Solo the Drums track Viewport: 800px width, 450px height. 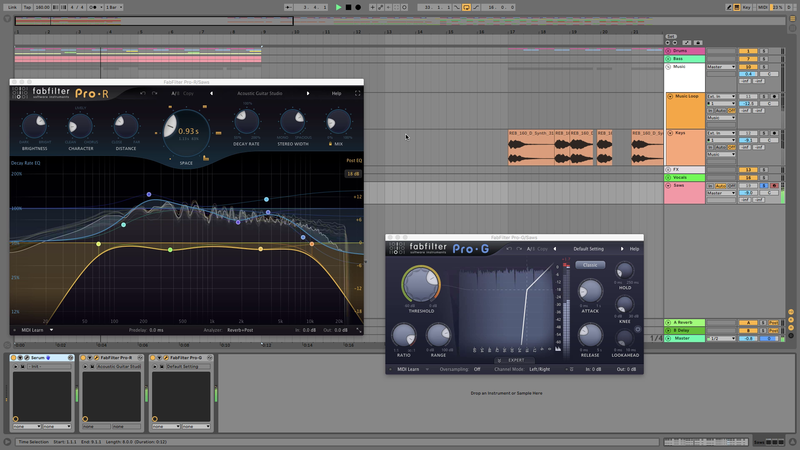(x=764, y=51)
